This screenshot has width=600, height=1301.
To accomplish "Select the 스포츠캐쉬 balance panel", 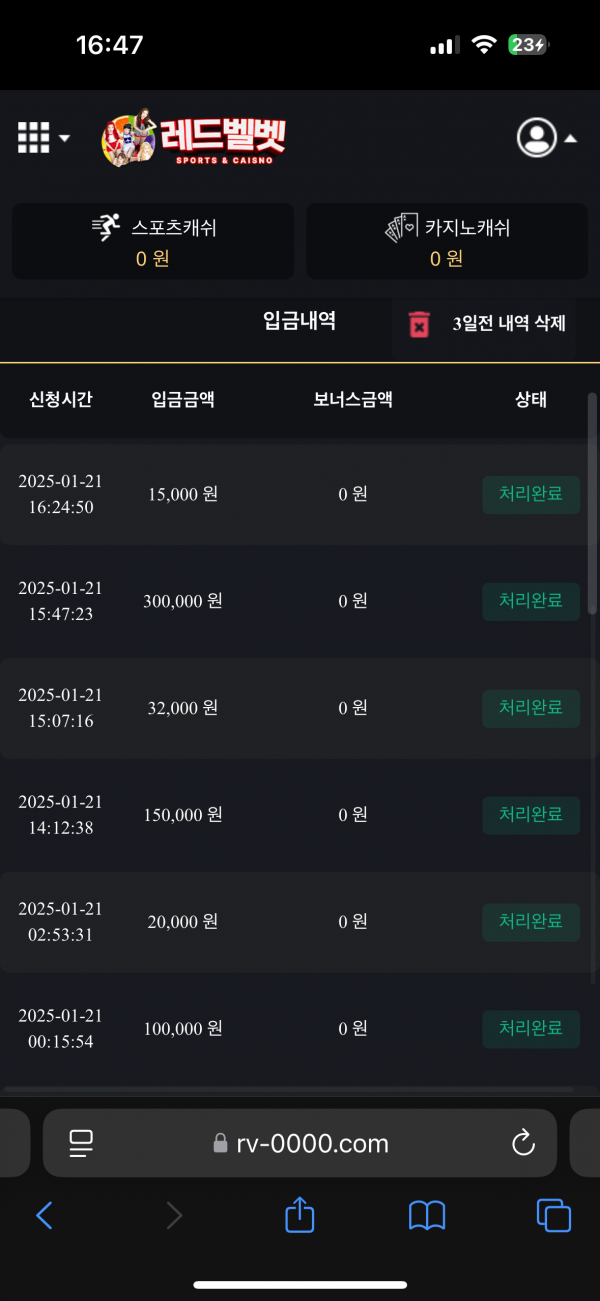I will pyautogui.click(x=153, y=241).
